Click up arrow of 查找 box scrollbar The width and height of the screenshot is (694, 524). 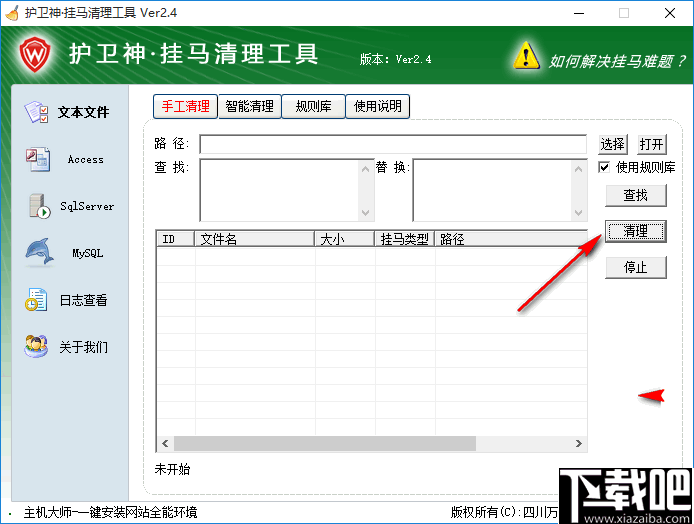tap(366, 169)
